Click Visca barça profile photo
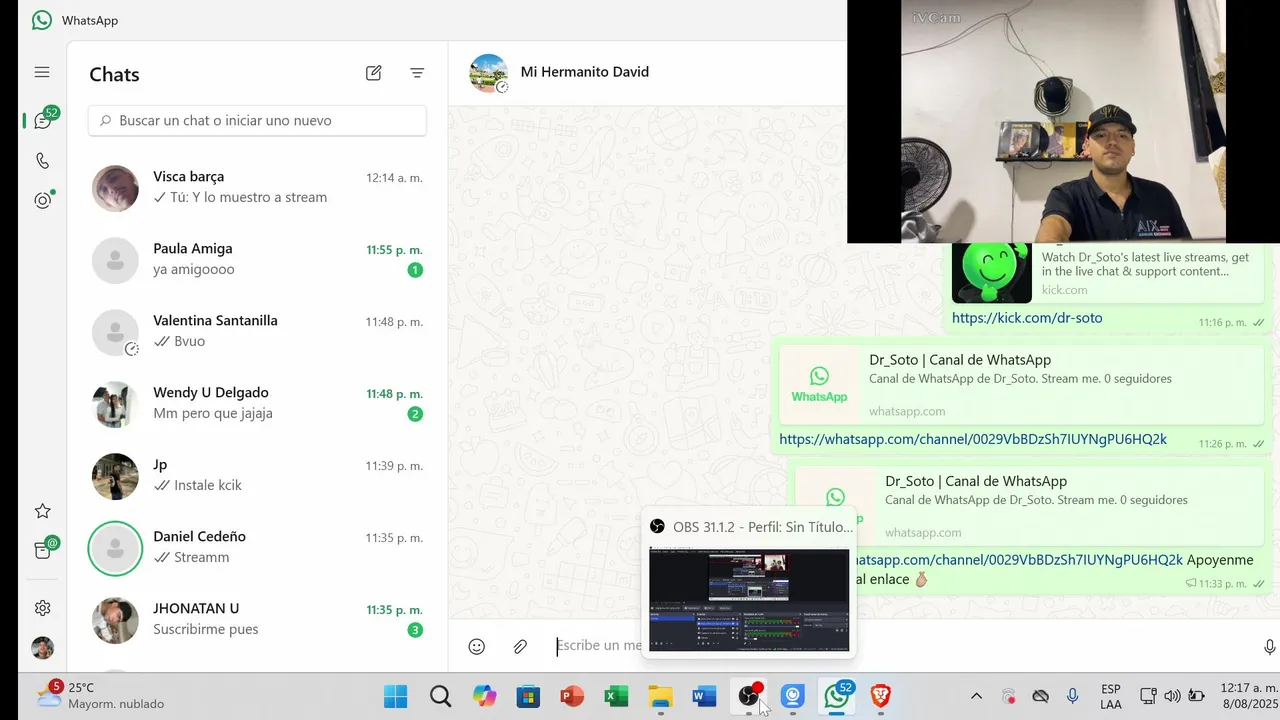1280x720 pixels. 115,188
